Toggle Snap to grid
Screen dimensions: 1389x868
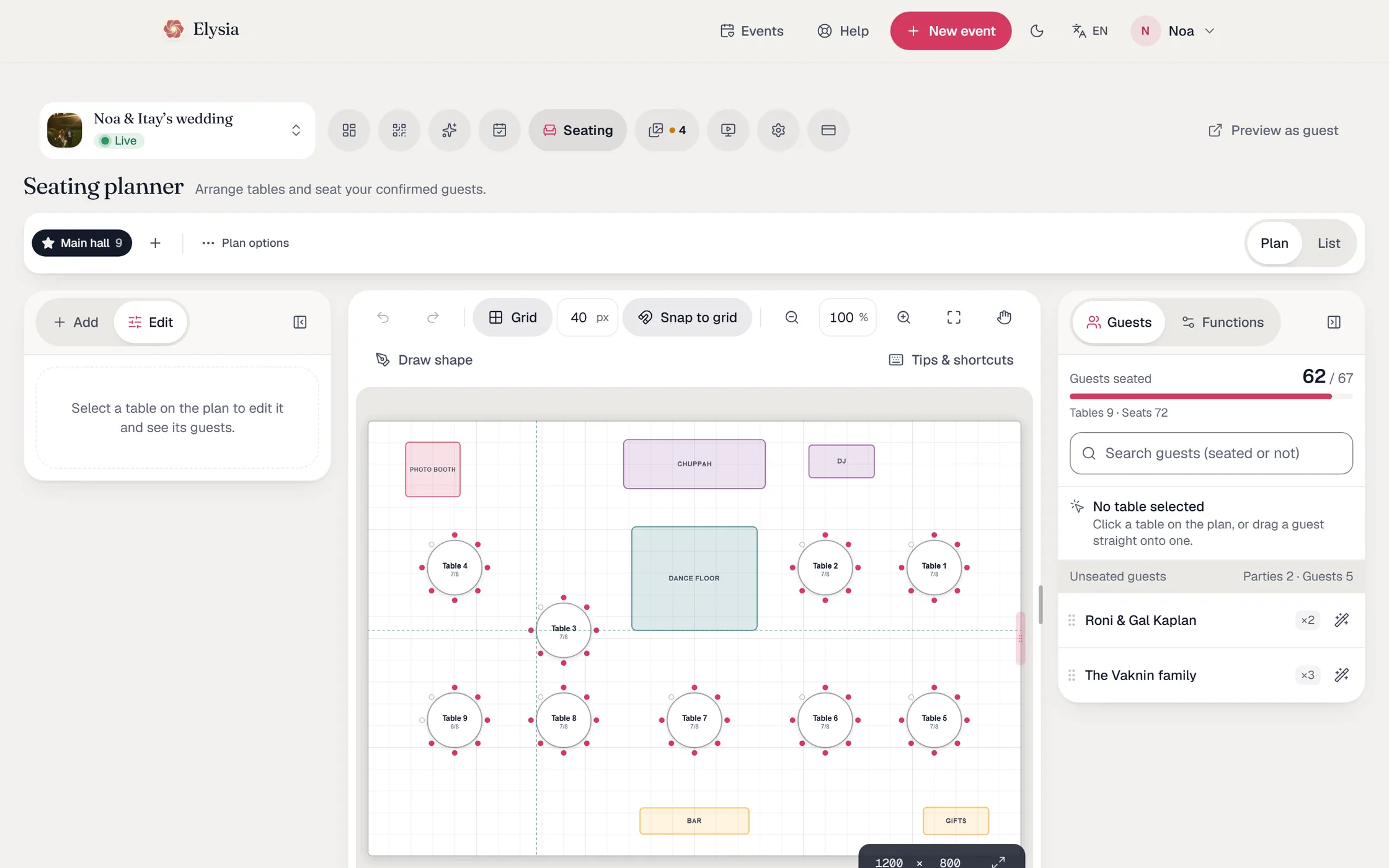(x=688, y=317)
